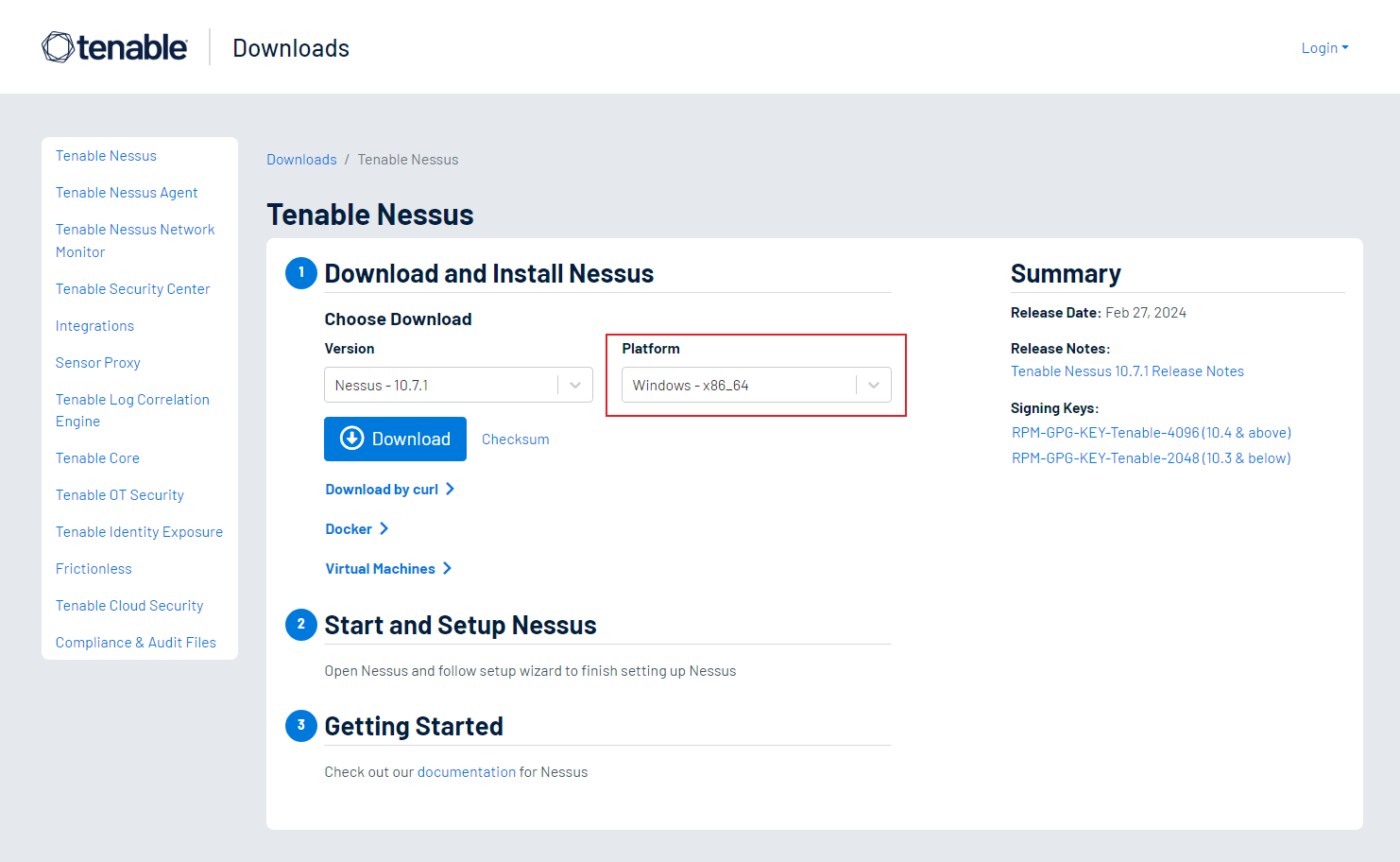Click the Release Date Feb 27, 2024 text
Image resolution: width=1400 pixels, height=862 pixels.
pyautogui.click(x=1098, y=313)
